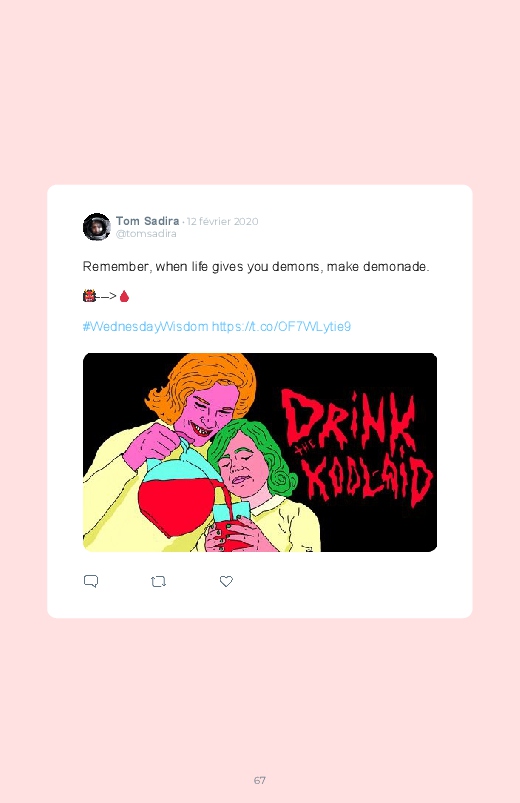Click the red DRINK lettering in image

point(348,420)
